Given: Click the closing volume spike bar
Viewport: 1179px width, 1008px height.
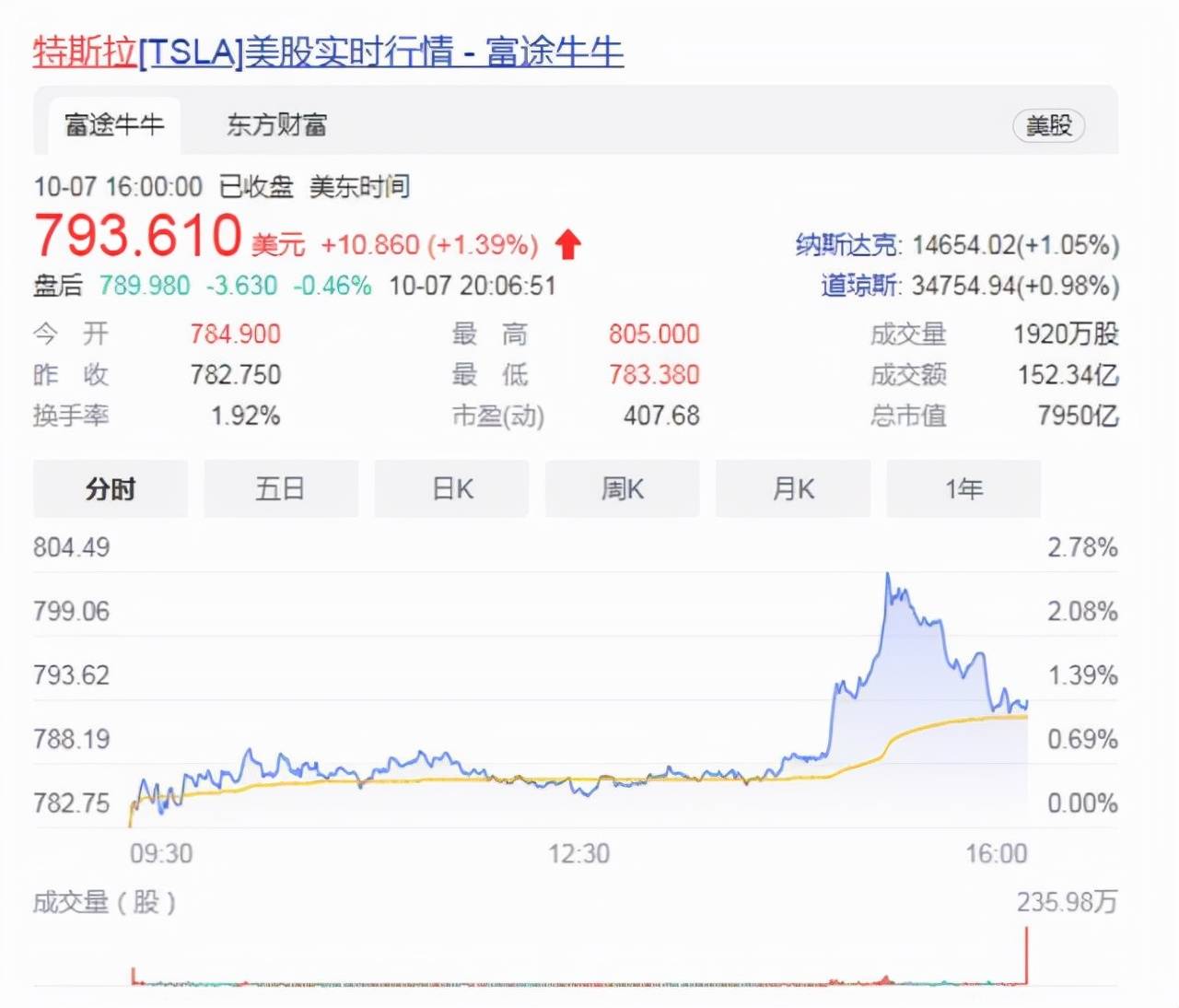Looking at the screenshot, I should [x=1026, y=956].
